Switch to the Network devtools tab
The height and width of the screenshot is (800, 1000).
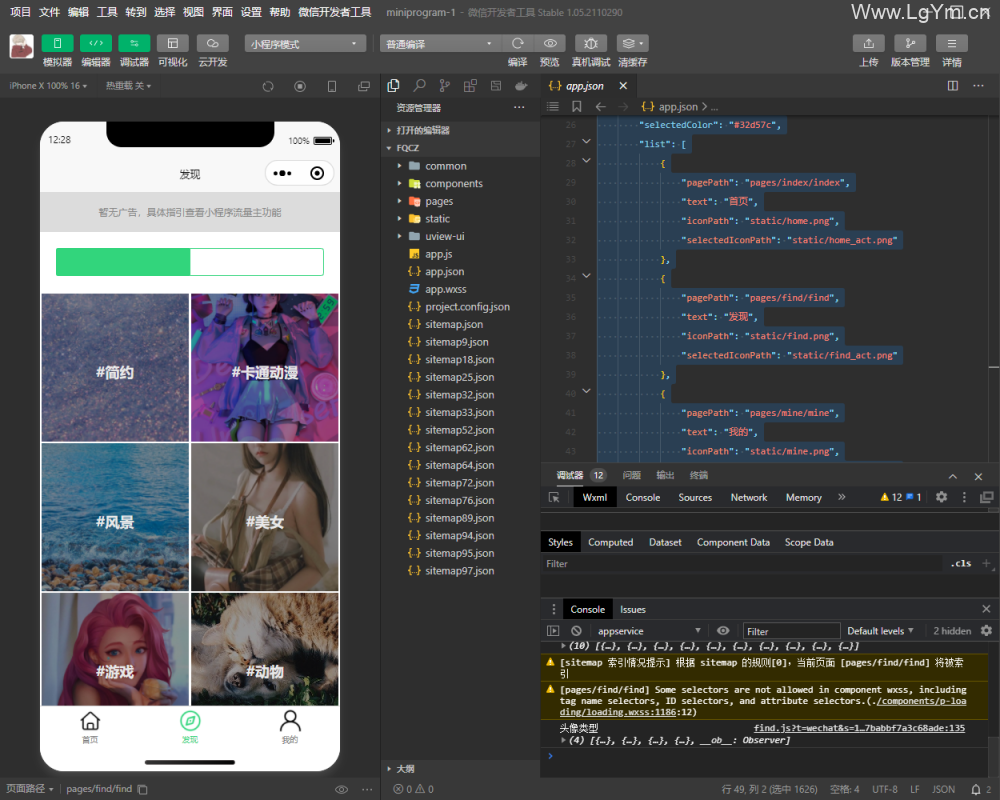[x=749, y=498]
